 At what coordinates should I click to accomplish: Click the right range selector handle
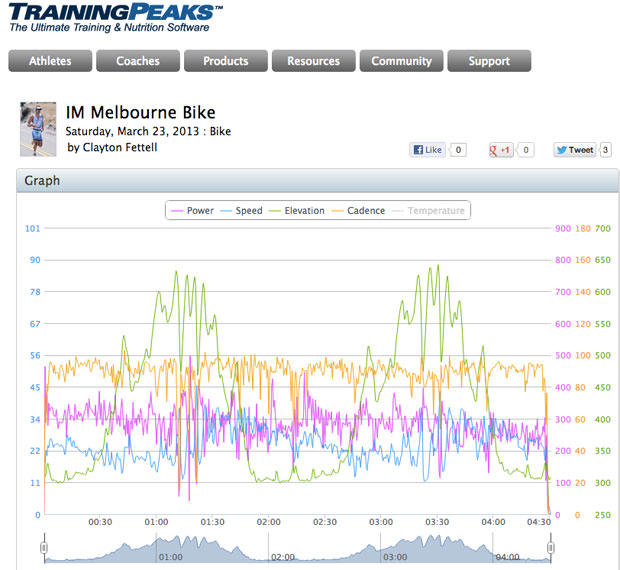551,548
